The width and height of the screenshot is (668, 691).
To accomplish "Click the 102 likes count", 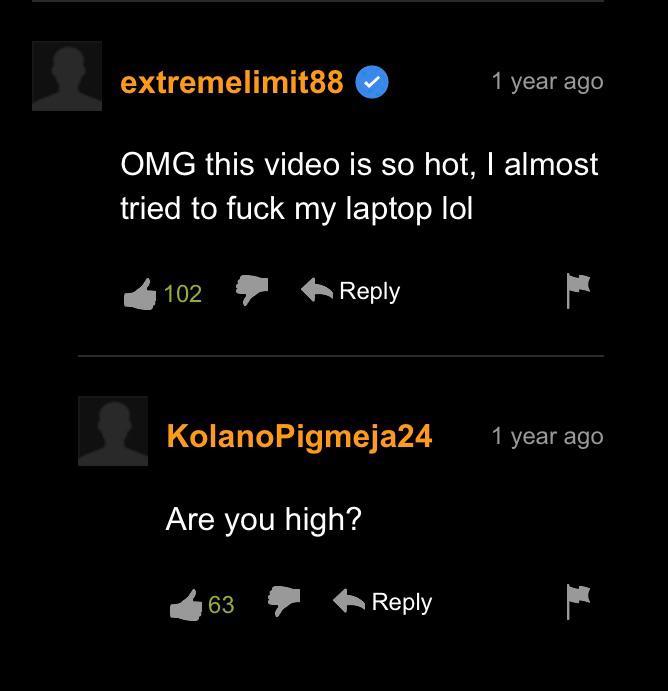I will (x=183, y=294).
